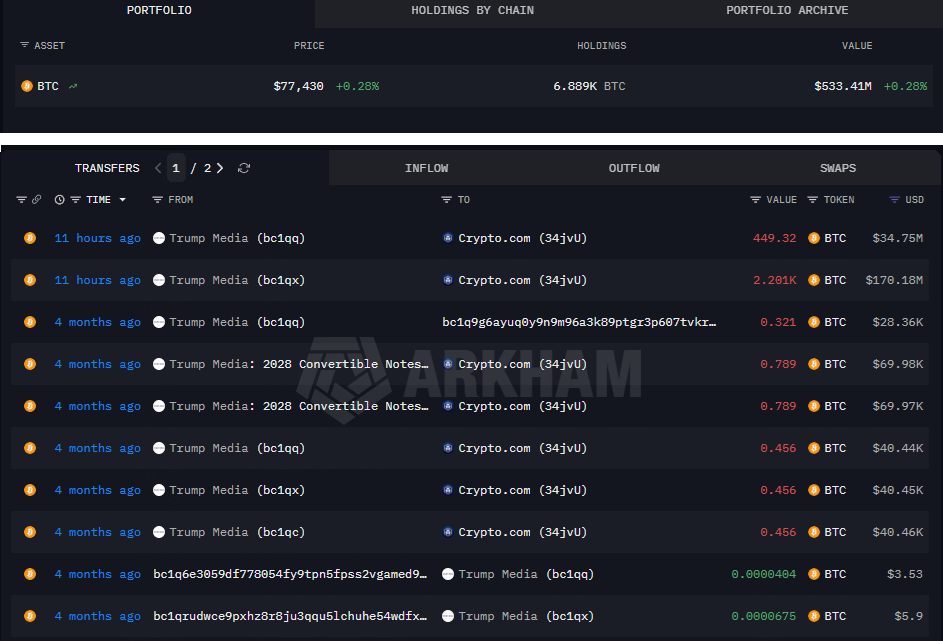Screen dimensions: 943x641
Task: Open Trump Media (bc1qq) recipient in $3.53 row
Action: 526,574
